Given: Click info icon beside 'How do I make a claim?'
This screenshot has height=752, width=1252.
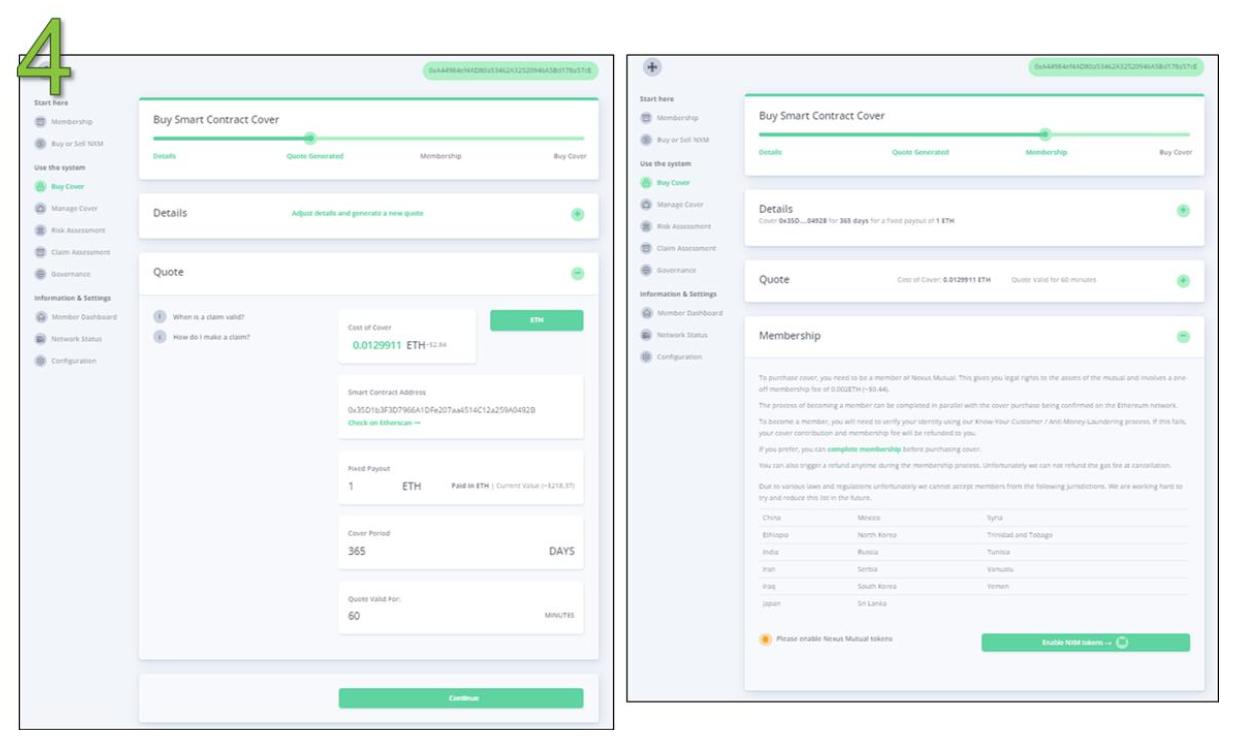Looking at the screenshot, I should (x=159, y=337).
